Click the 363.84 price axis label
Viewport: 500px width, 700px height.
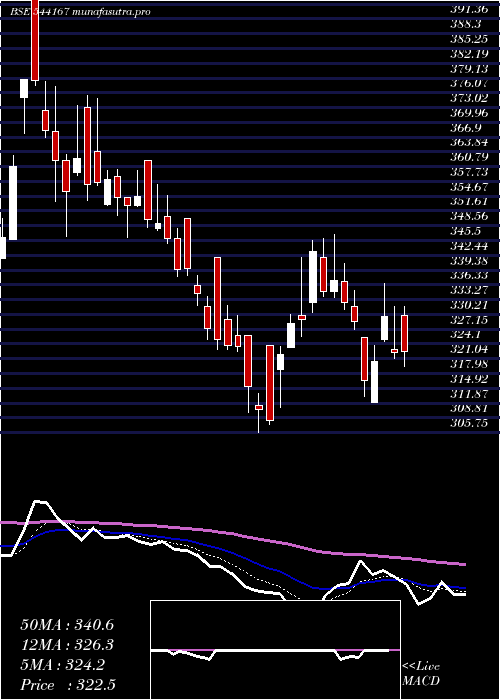coord(469,142)
